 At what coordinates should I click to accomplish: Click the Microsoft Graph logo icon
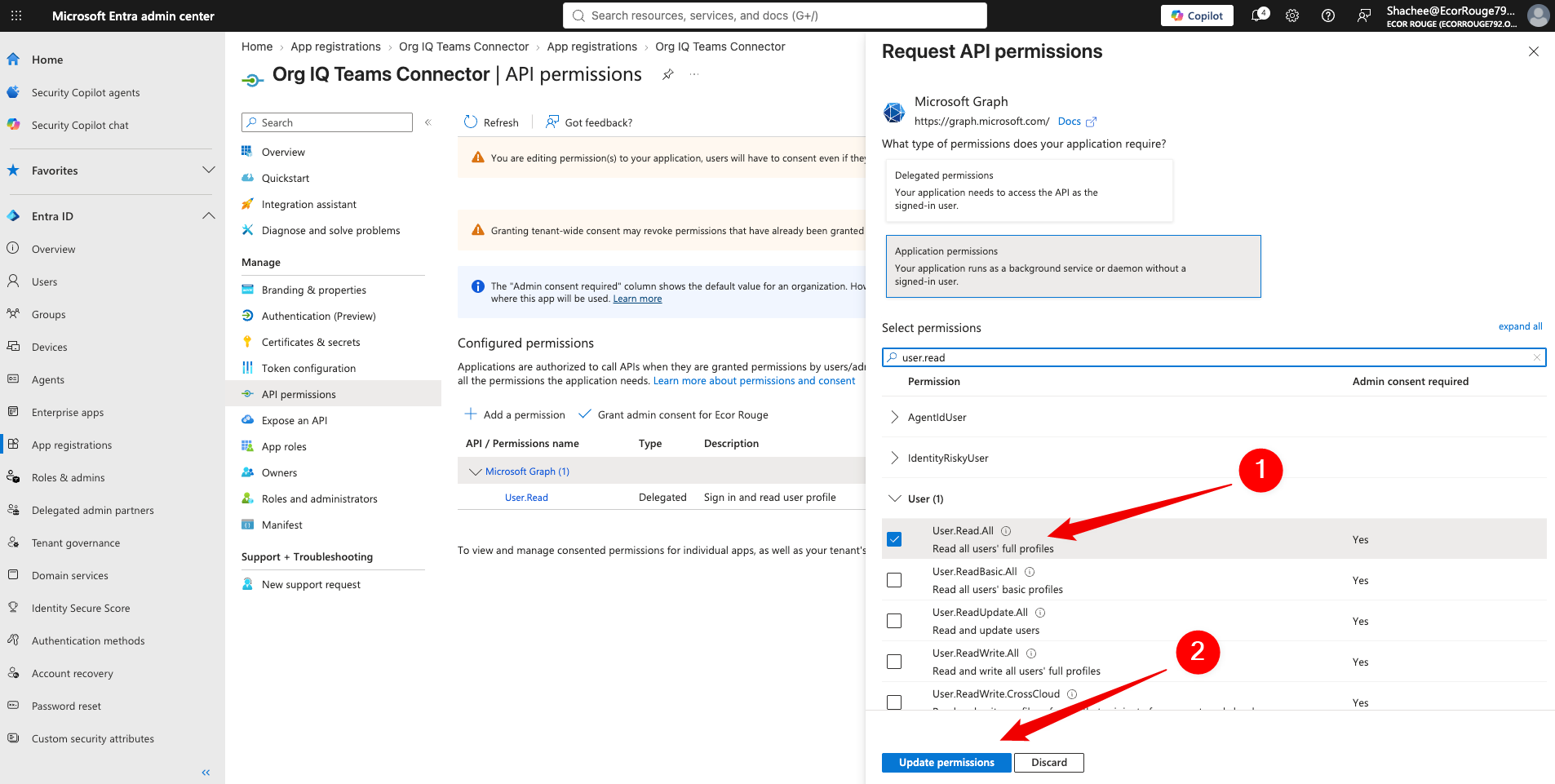point(894,112)
